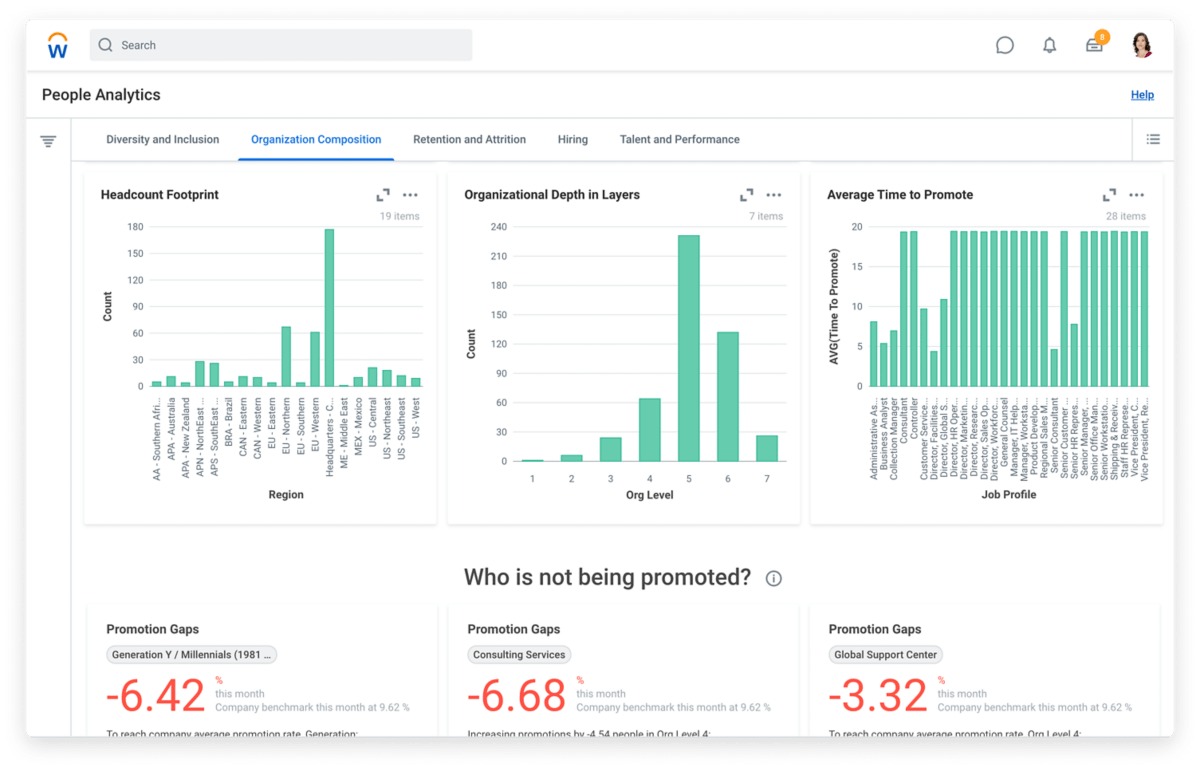Expand the Average Time to Promote chart

[1109, 195]
